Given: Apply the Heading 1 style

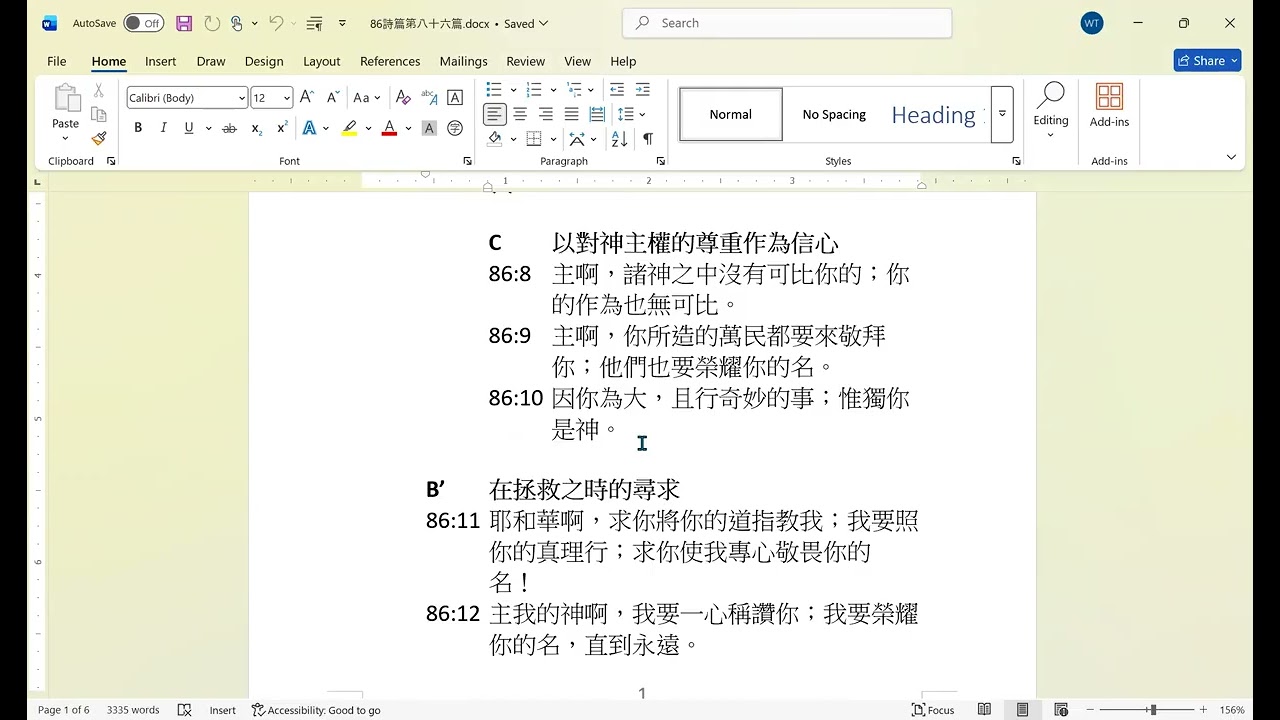Looking at the screenshot, I should tap(936, 114).
